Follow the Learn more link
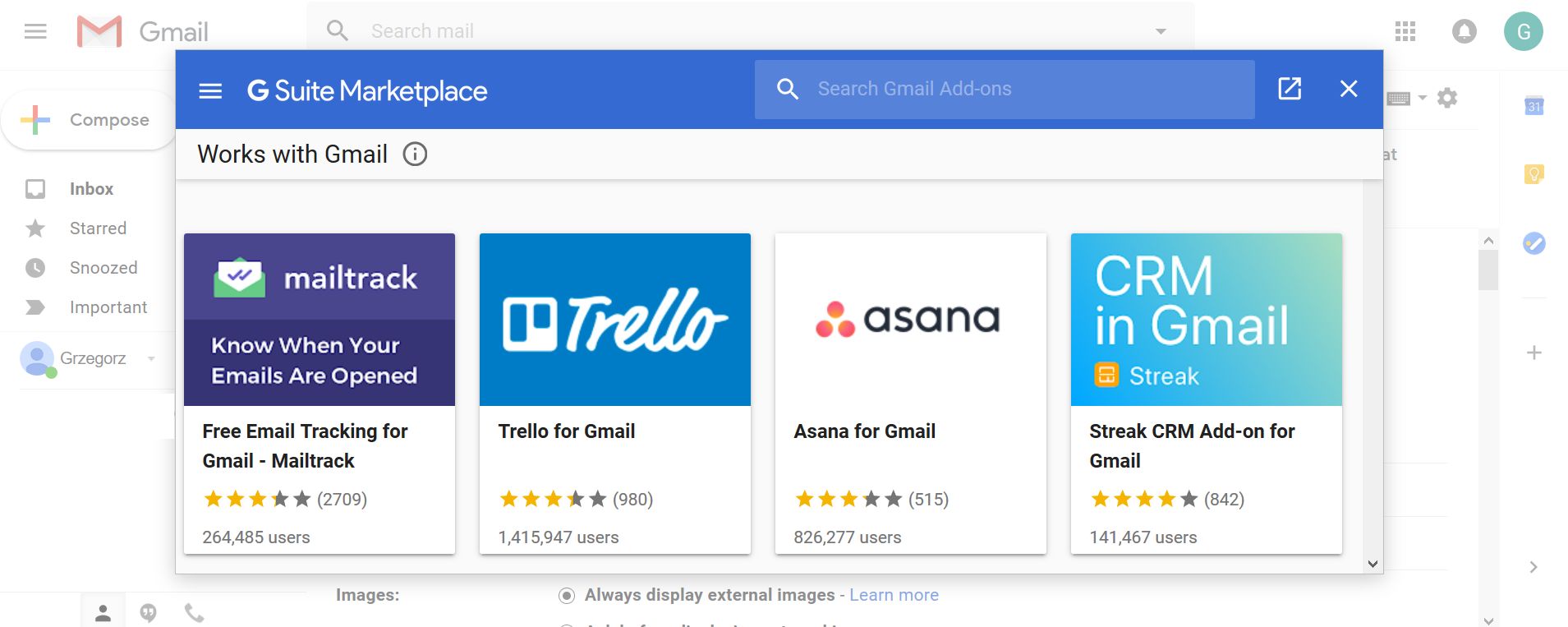Screen dimensions: 1568x627 pyautogui.click(x=894, y=595)
